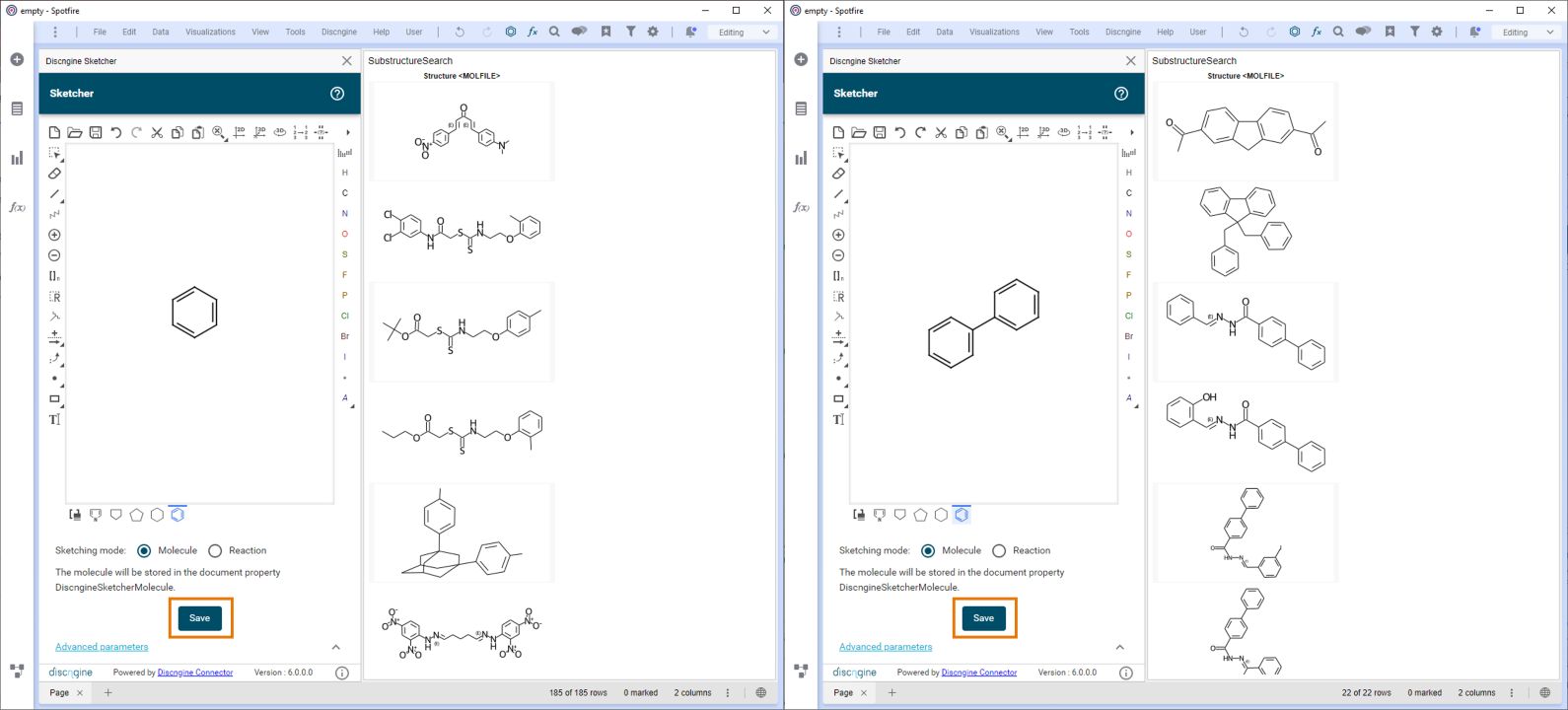Open the Visualizations menu in left window
Image resolution: width=1568 pixels, height=710 pixels.
(x=211, y=32)
